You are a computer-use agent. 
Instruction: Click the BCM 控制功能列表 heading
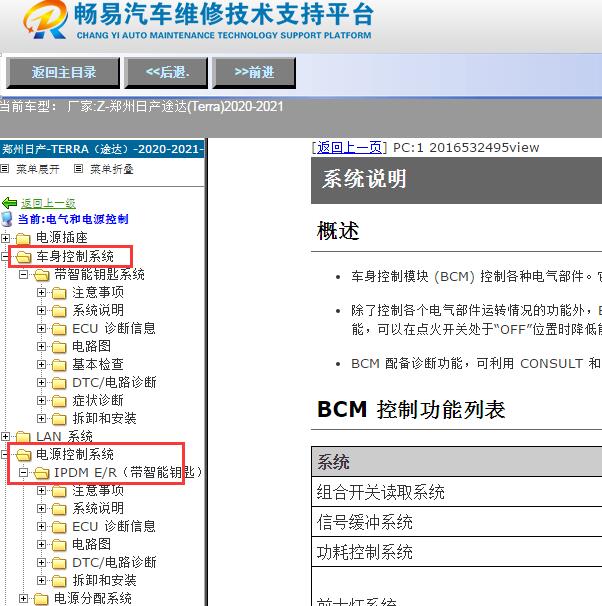pos(411,410)
